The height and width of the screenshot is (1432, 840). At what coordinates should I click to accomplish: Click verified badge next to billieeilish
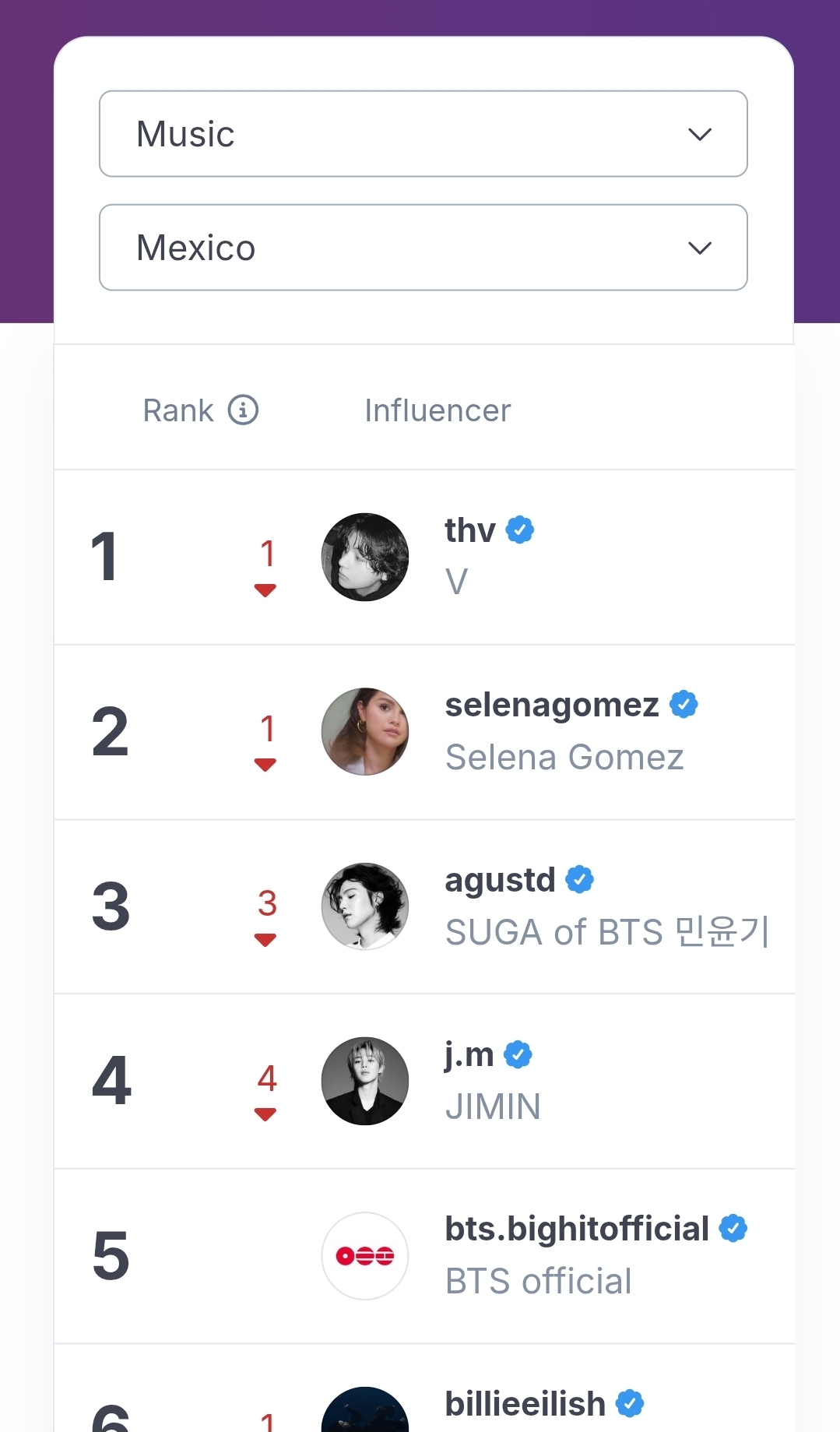630,1404
